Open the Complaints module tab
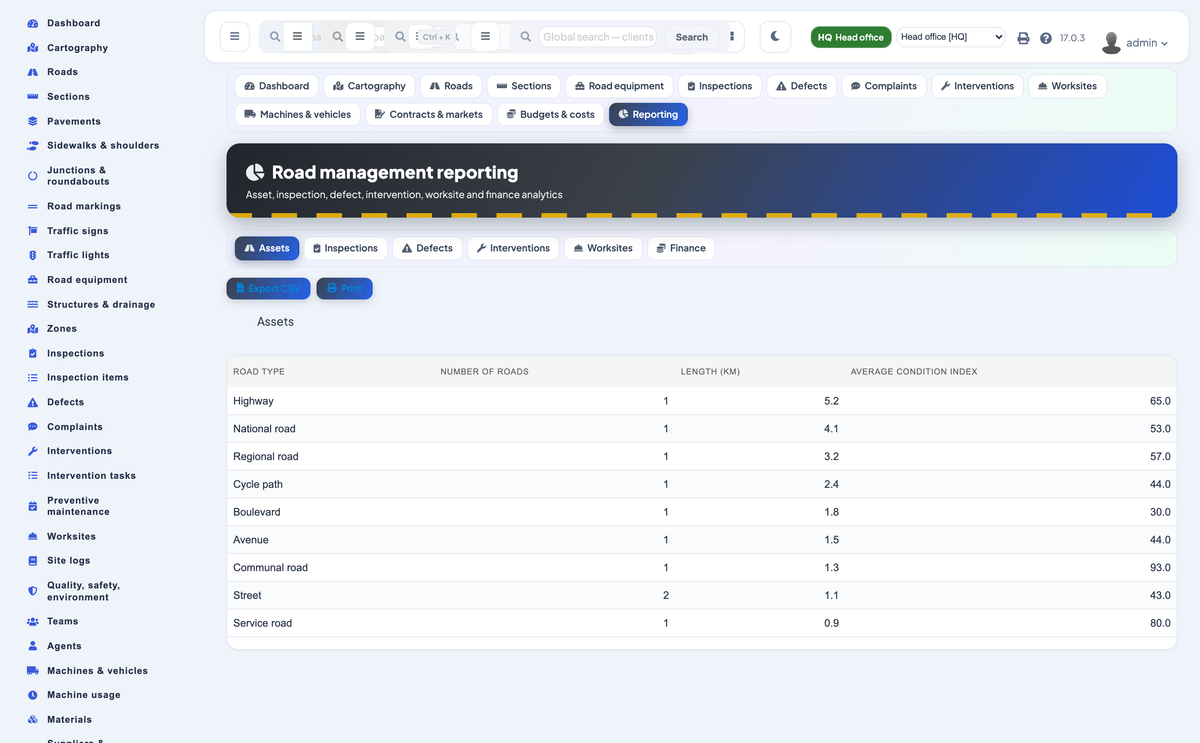 883,86
